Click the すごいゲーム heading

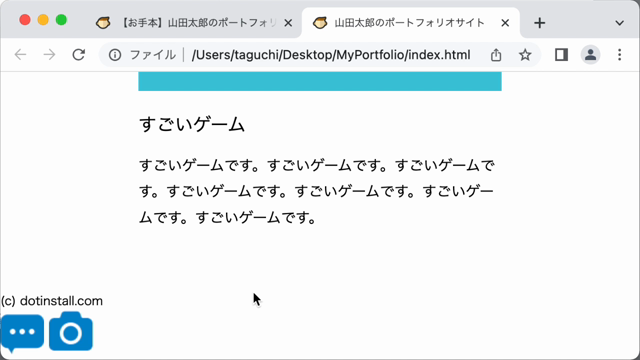[x=192, y=124]
